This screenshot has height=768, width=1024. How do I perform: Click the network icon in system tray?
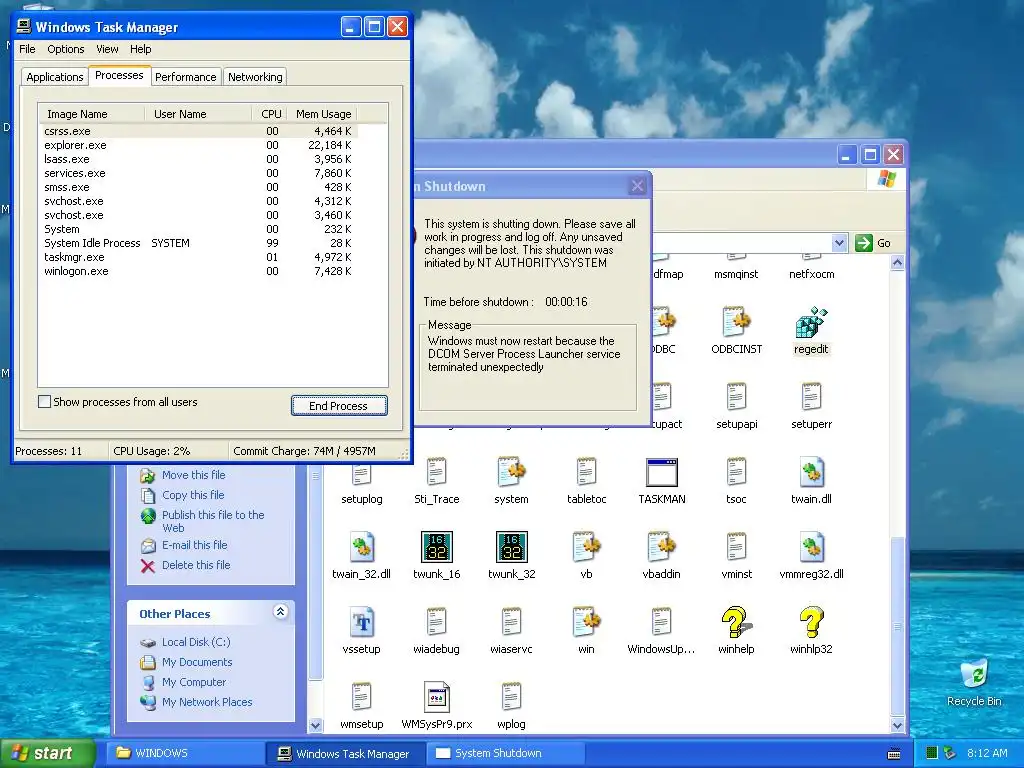click(x=950, y=753)
